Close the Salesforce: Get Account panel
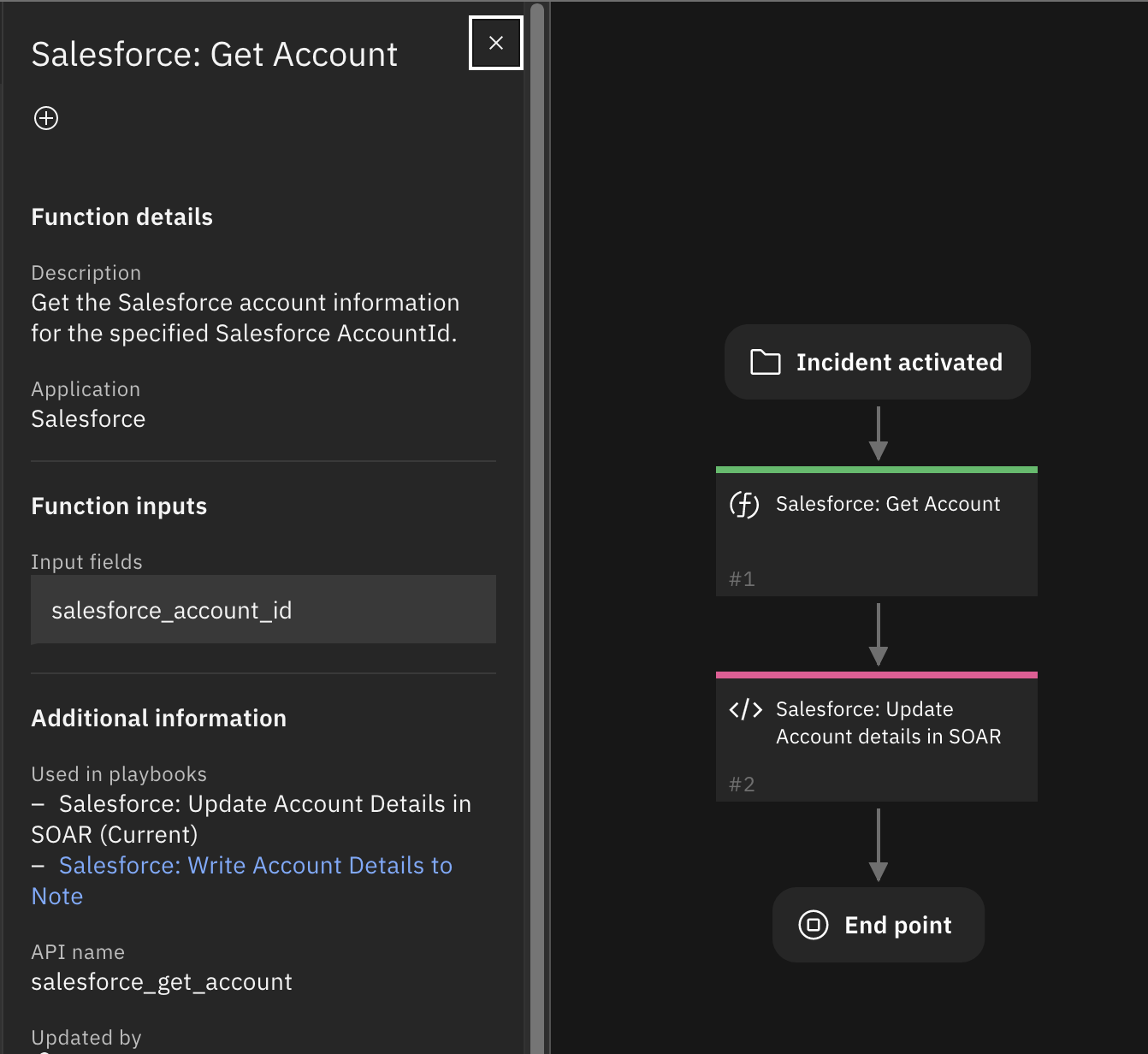 [x=496, y=43]
